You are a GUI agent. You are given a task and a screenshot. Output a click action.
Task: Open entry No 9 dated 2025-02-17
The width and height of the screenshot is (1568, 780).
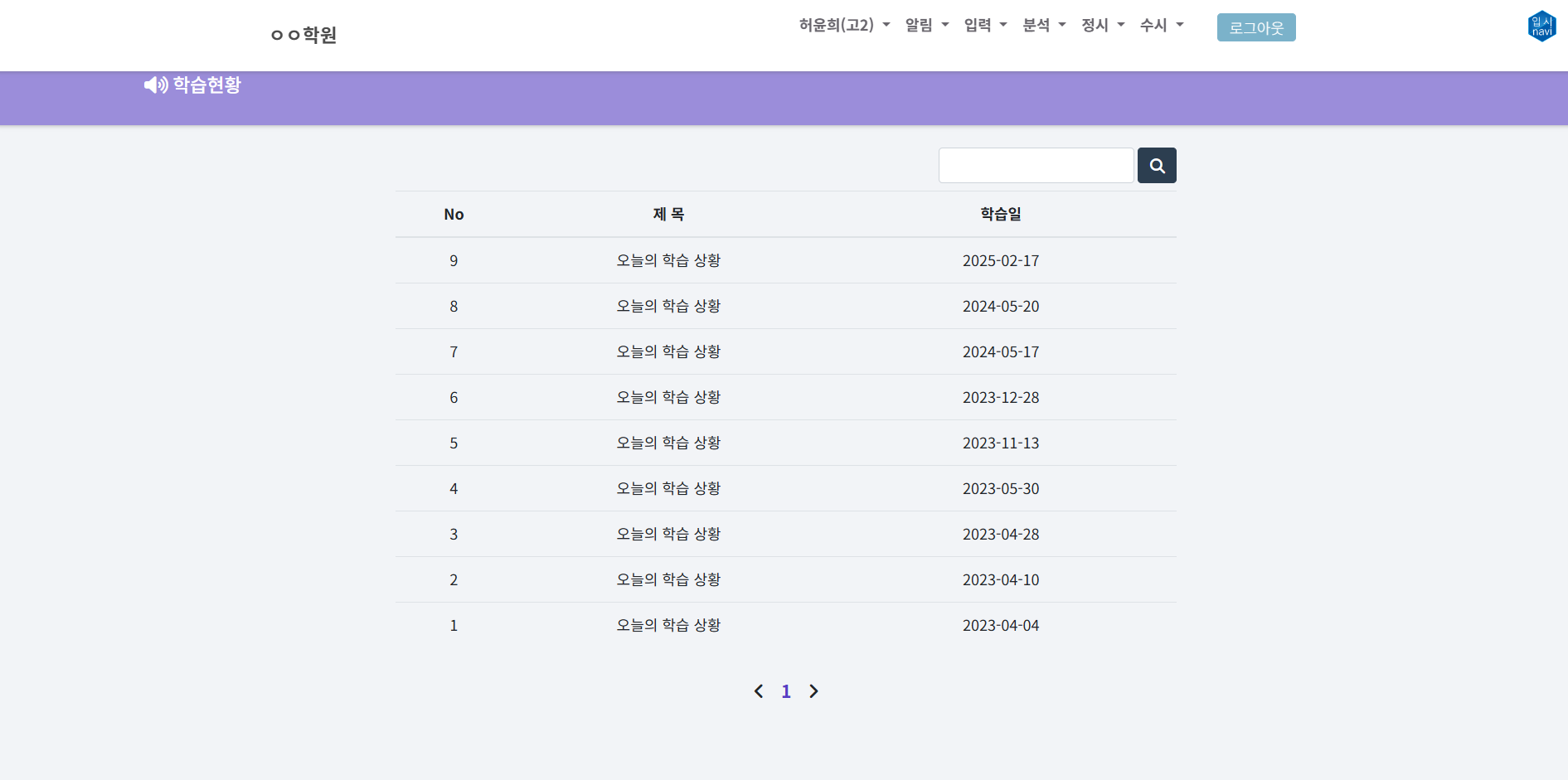[x=667, y=260]
